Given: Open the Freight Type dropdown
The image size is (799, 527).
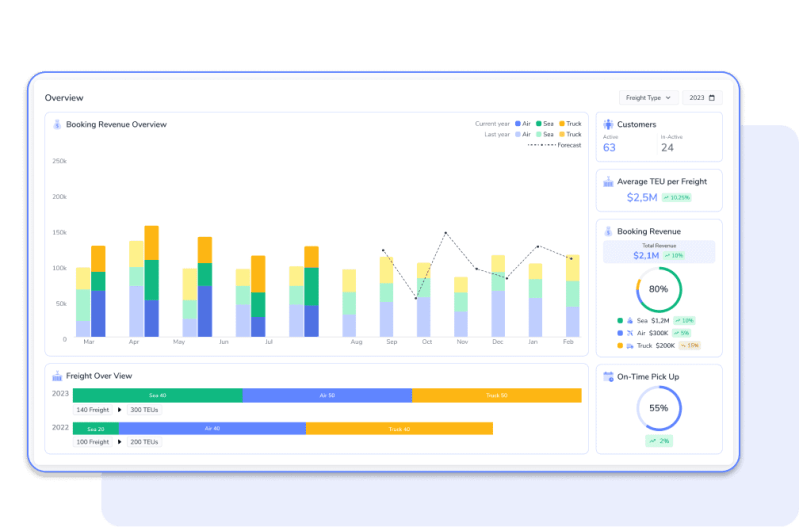Looking at the screenshot, I should (648, 98).
